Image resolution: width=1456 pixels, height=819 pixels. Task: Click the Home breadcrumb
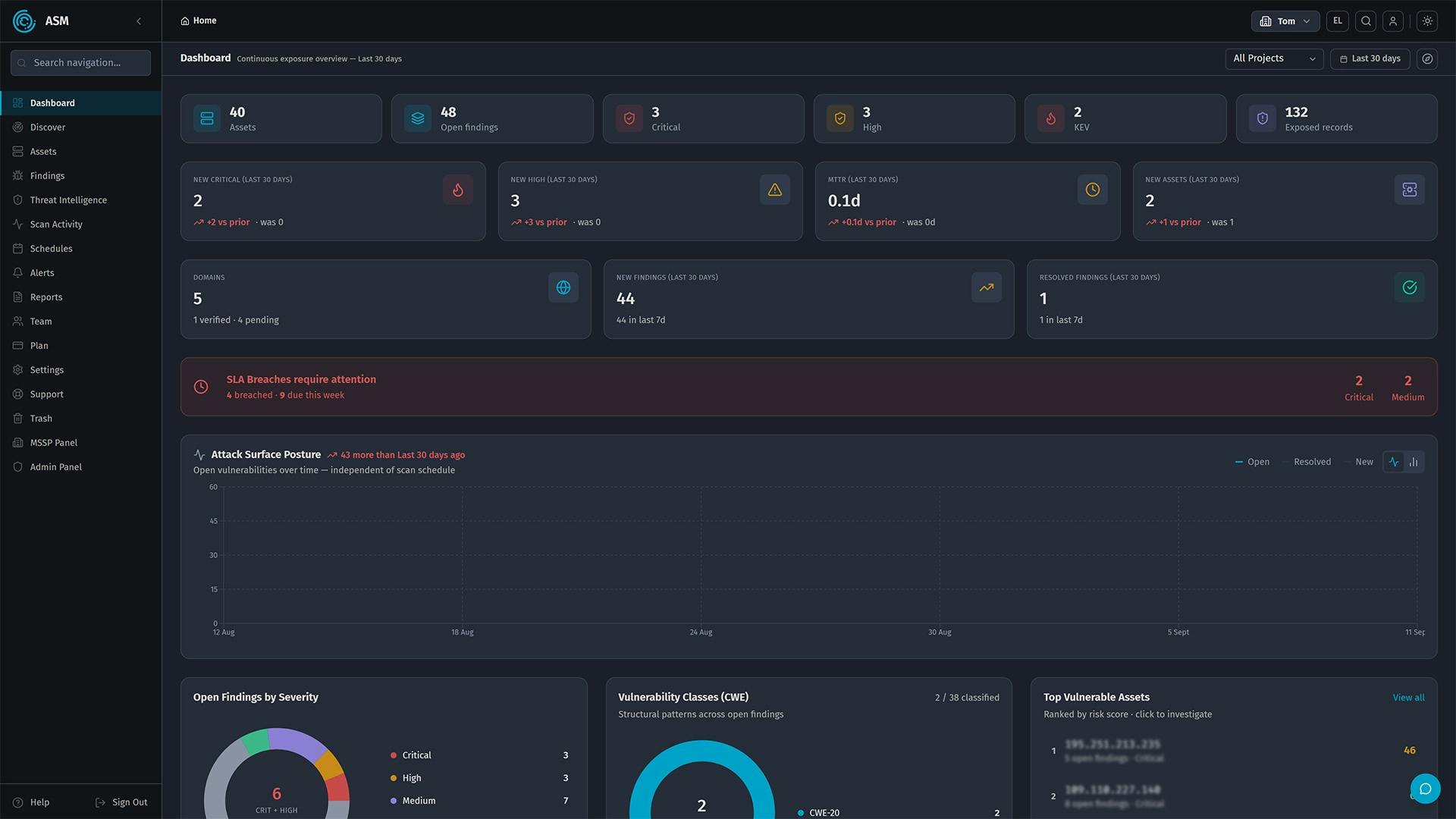(x=199, y=21)
